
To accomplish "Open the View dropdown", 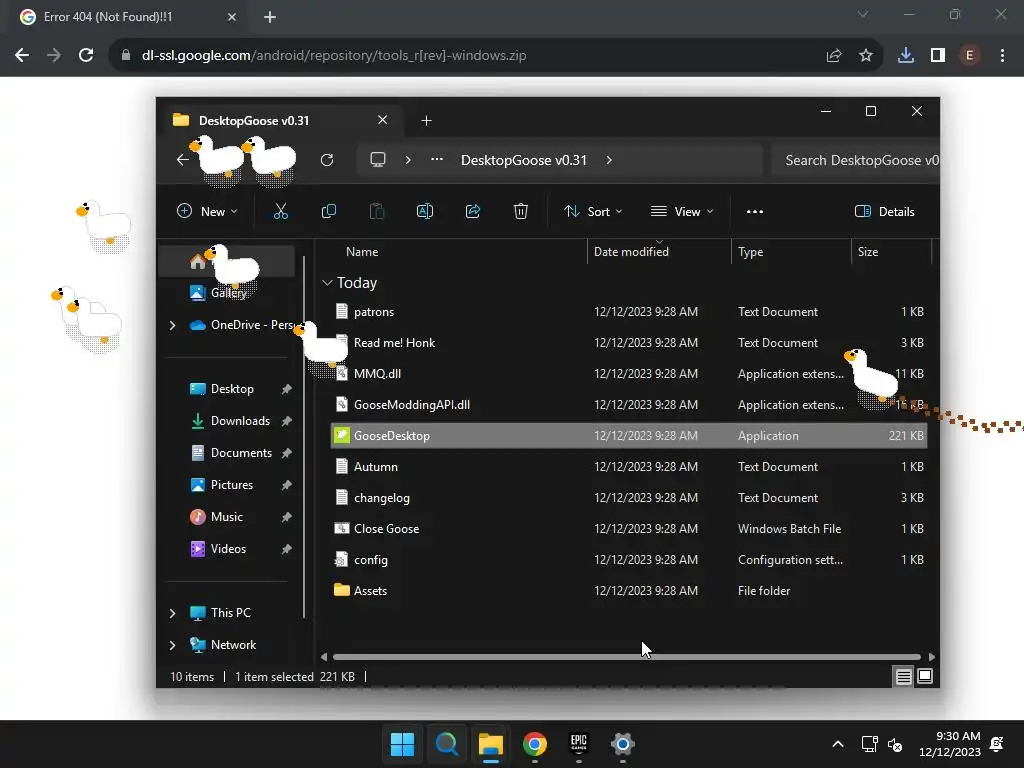I will 682,212.
